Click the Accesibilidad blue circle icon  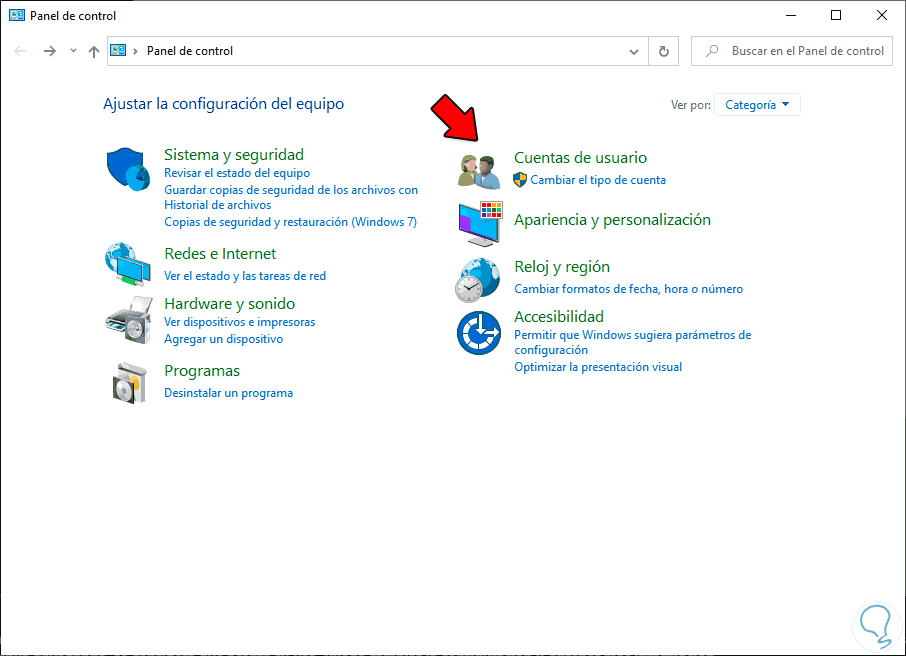point(479,333)
